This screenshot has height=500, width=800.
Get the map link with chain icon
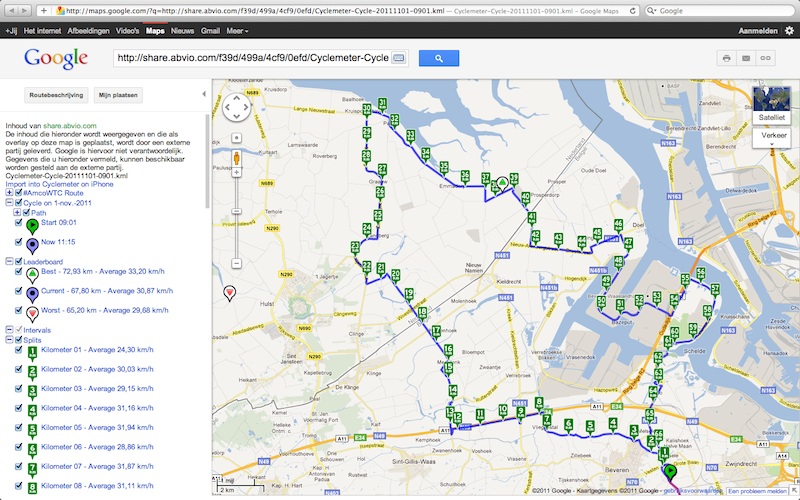pos(765,58)
